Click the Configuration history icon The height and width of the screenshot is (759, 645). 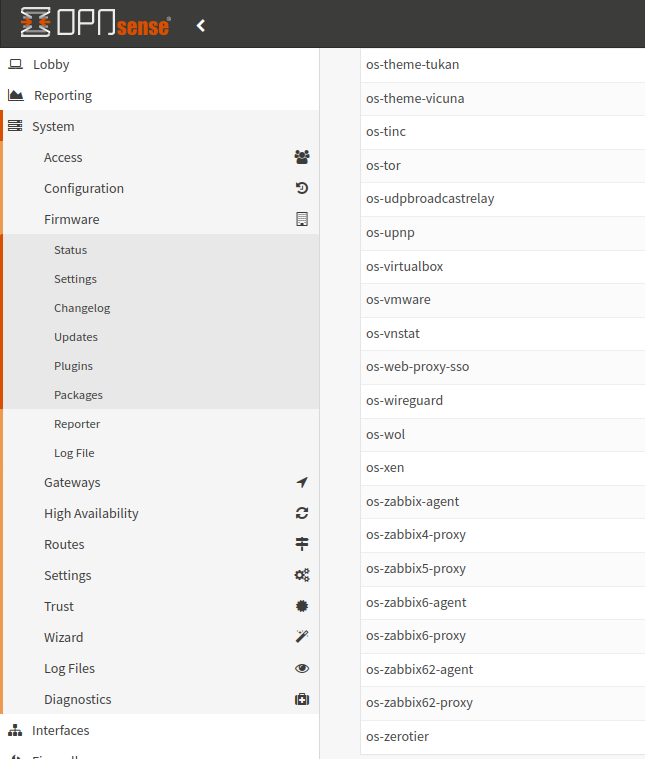[302, 188]
